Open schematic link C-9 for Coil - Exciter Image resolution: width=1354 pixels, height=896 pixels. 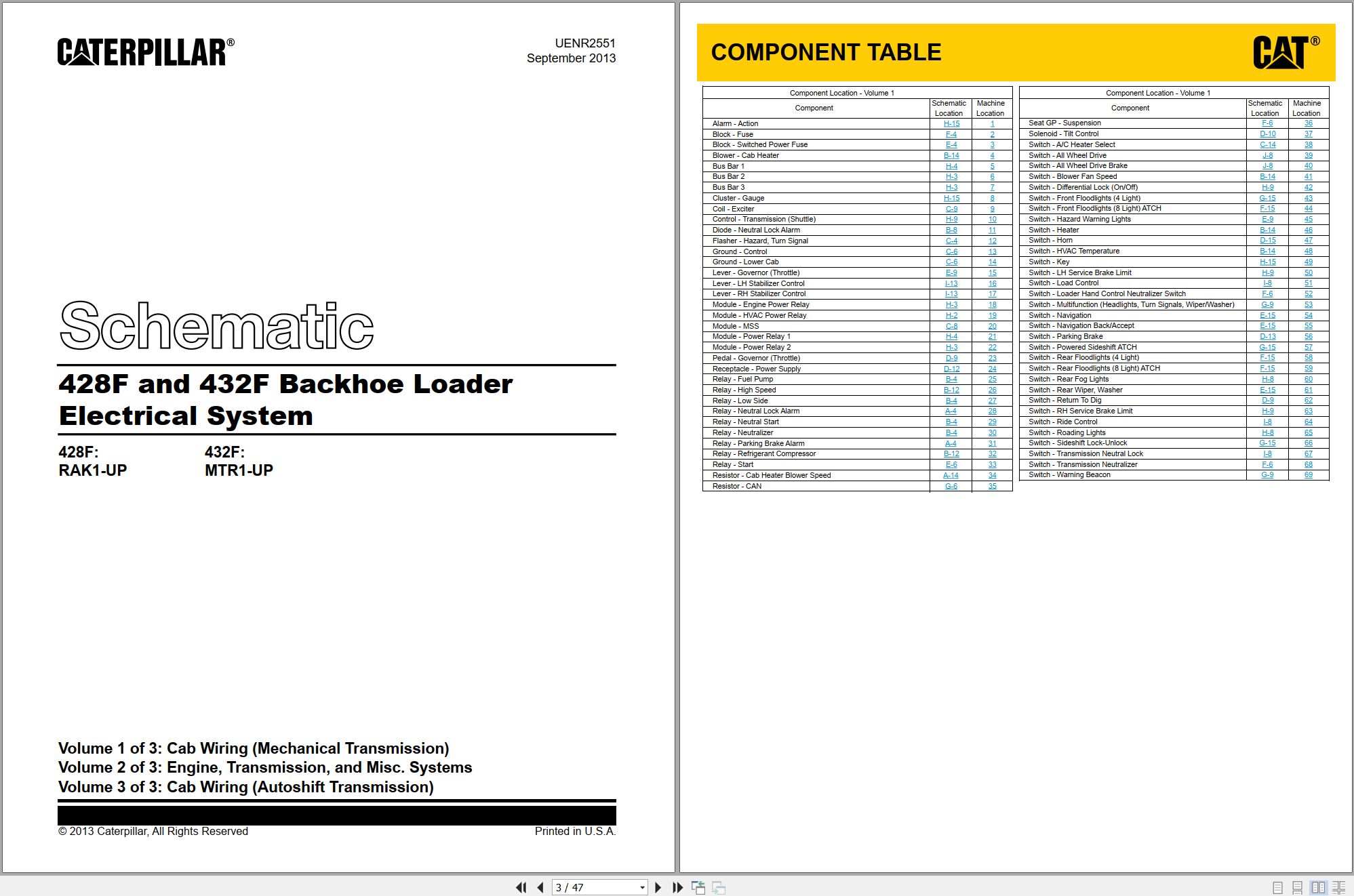(x=951, y=209)
